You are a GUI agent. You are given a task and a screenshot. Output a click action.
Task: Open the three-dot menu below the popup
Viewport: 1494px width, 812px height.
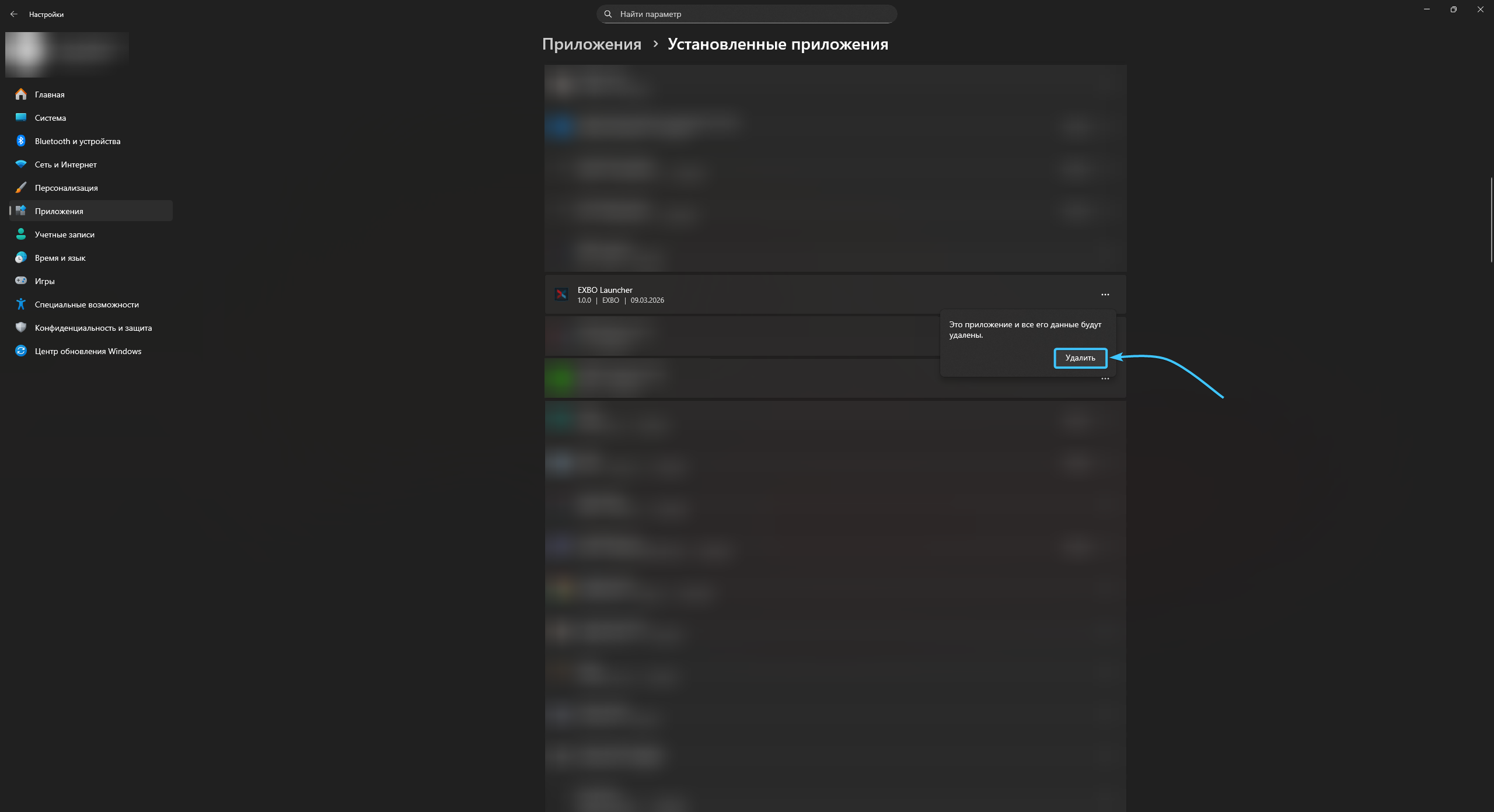[1105, 379]
